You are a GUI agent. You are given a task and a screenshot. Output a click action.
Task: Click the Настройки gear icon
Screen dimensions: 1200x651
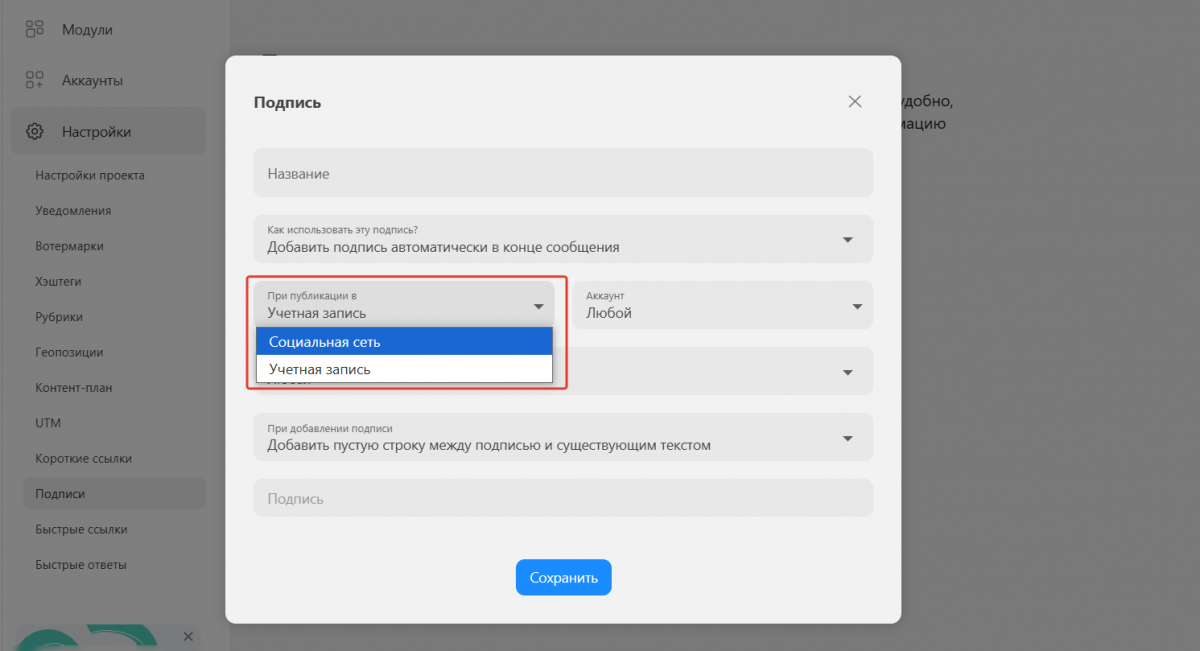point(35,131)
